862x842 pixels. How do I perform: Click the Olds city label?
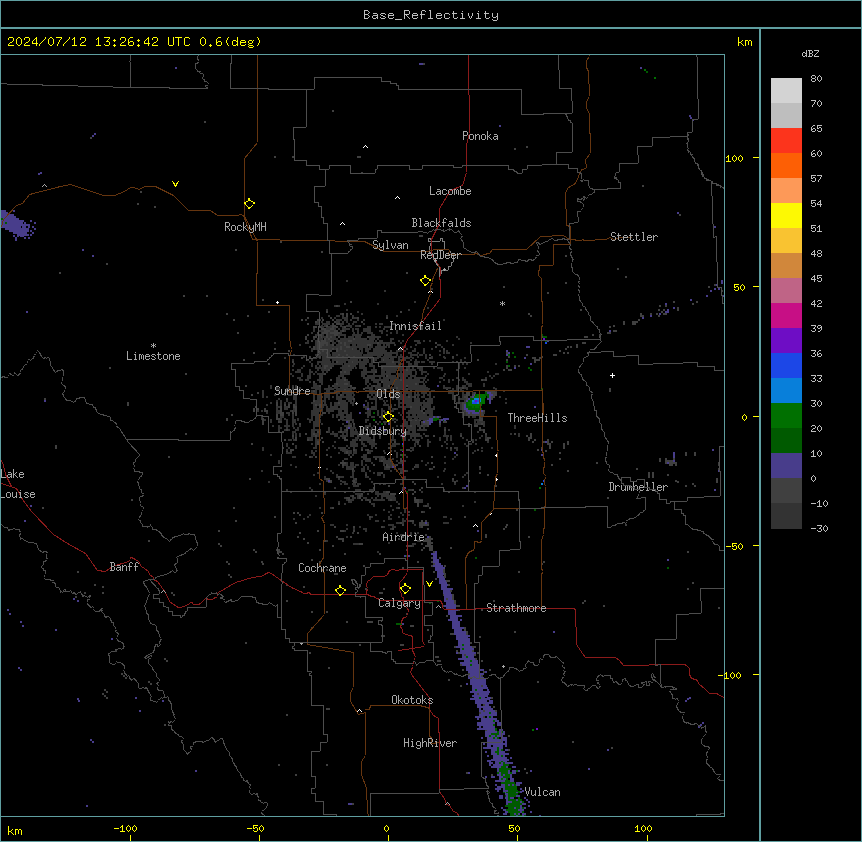coord(388,394)
